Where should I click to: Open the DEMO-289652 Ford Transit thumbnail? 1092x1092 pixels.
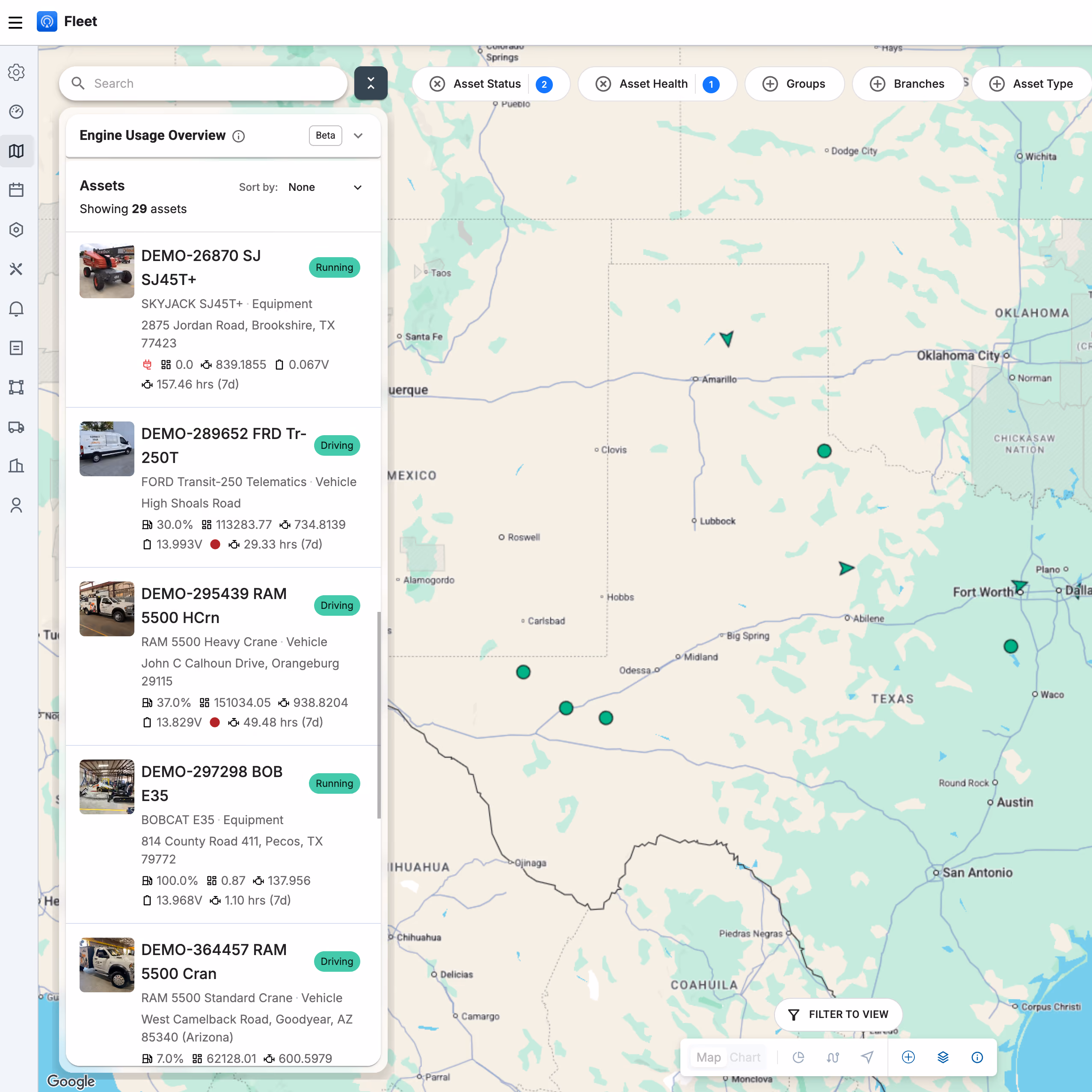coord(107,449)
